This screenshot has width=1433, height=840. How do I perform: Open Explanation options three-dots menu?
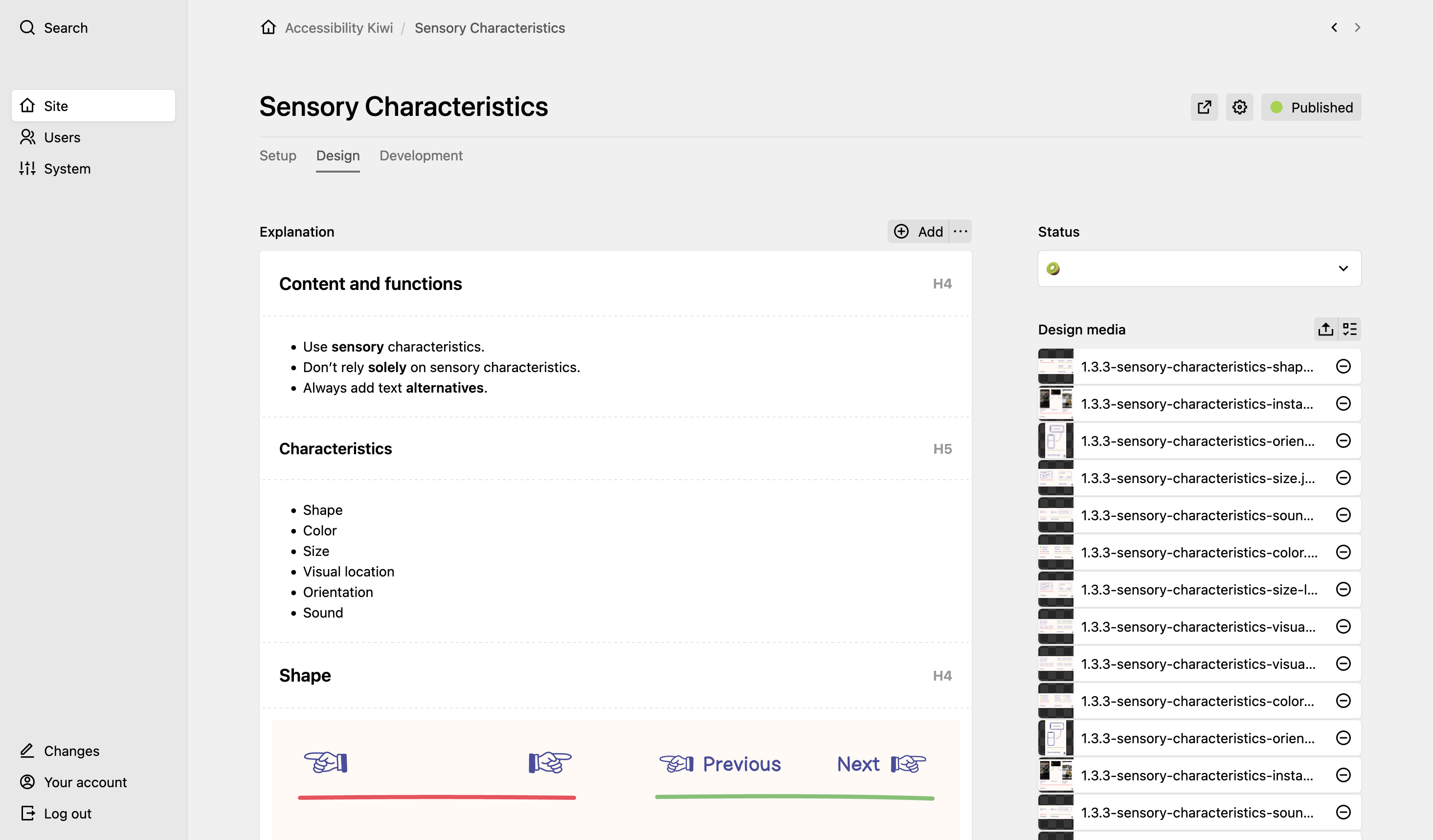point(960,231)
